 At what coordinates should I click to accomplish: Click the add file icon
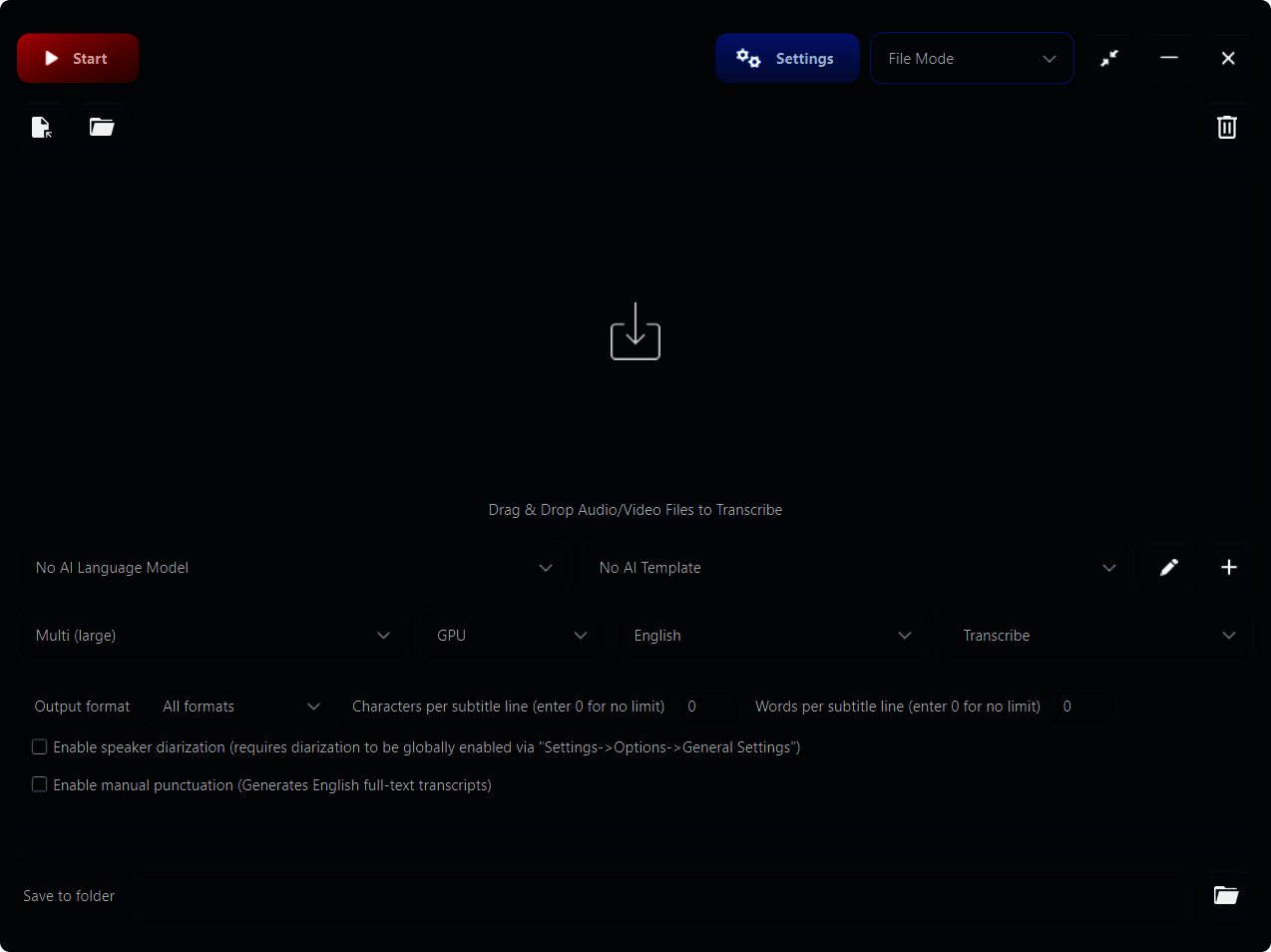[x=42, y=128]
